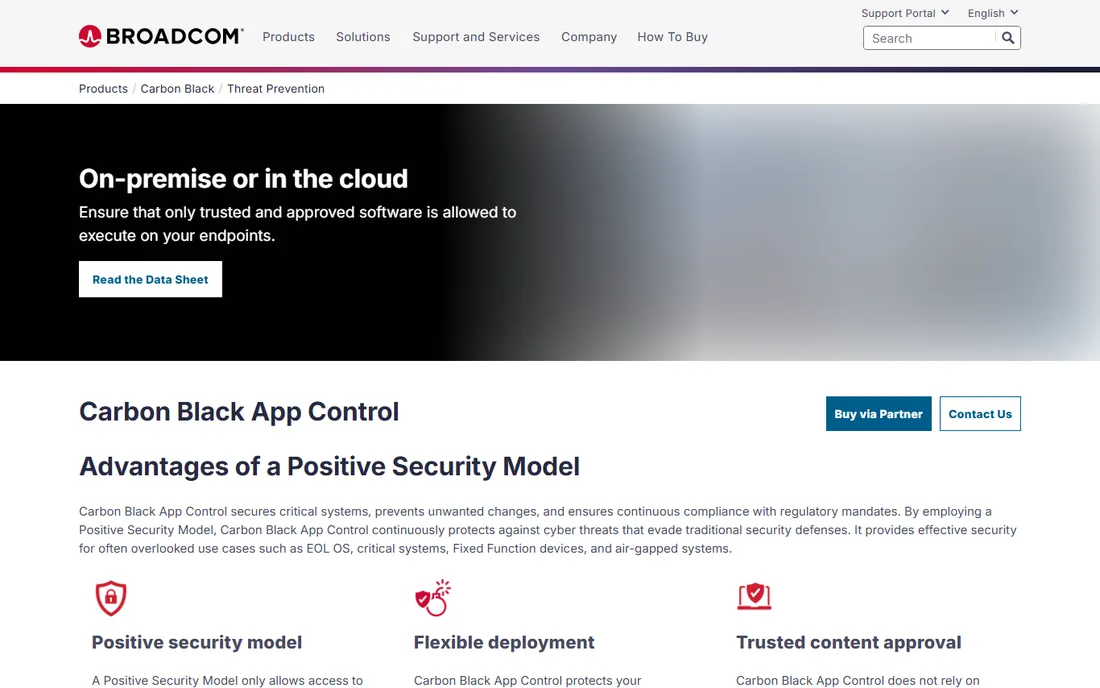Screen dimensions: 1100x688
Task: Click the Broadcom logo
Action: point(161,36)
